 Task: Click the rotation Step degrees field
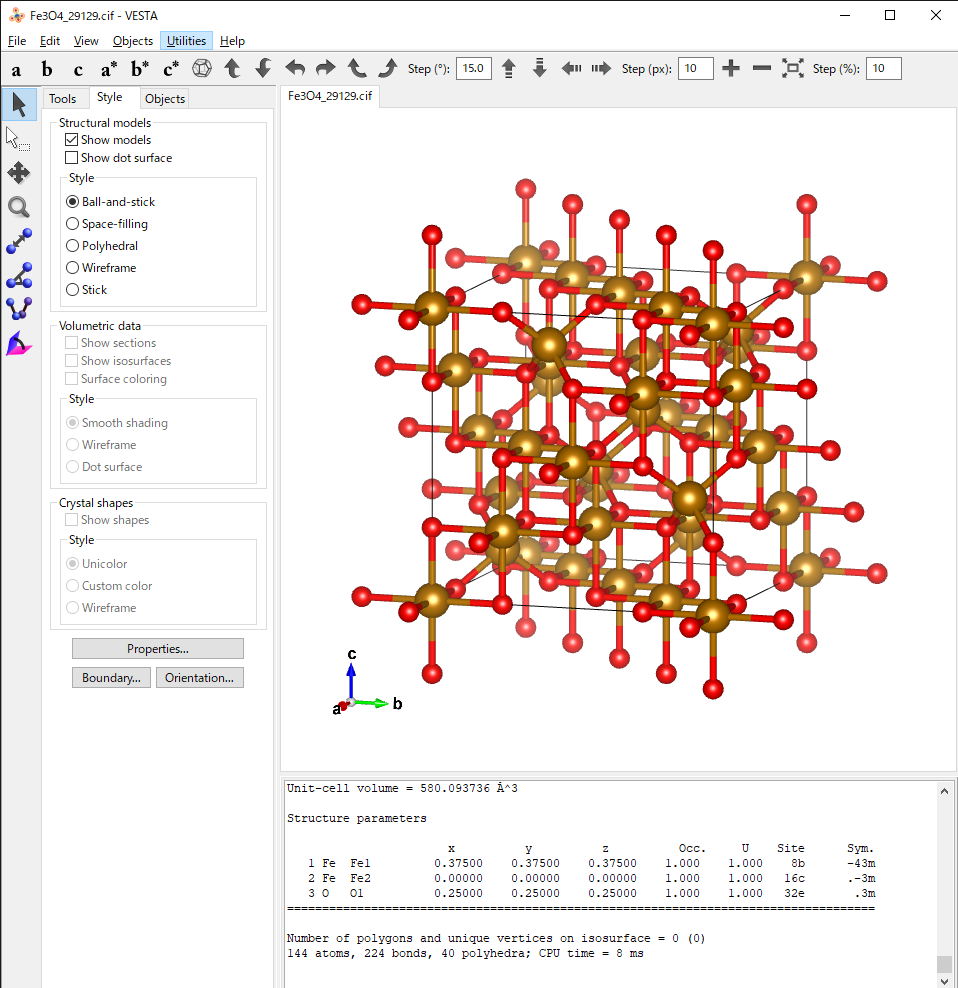click(473, 69)
